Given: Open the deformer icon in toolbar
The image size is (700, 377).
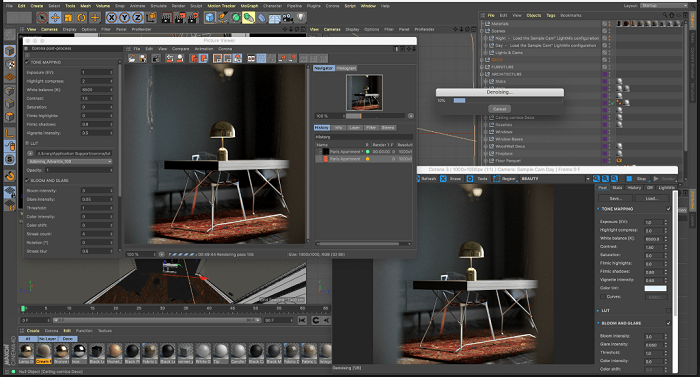Looking at the screenshot, I should (x=262, y=17).
